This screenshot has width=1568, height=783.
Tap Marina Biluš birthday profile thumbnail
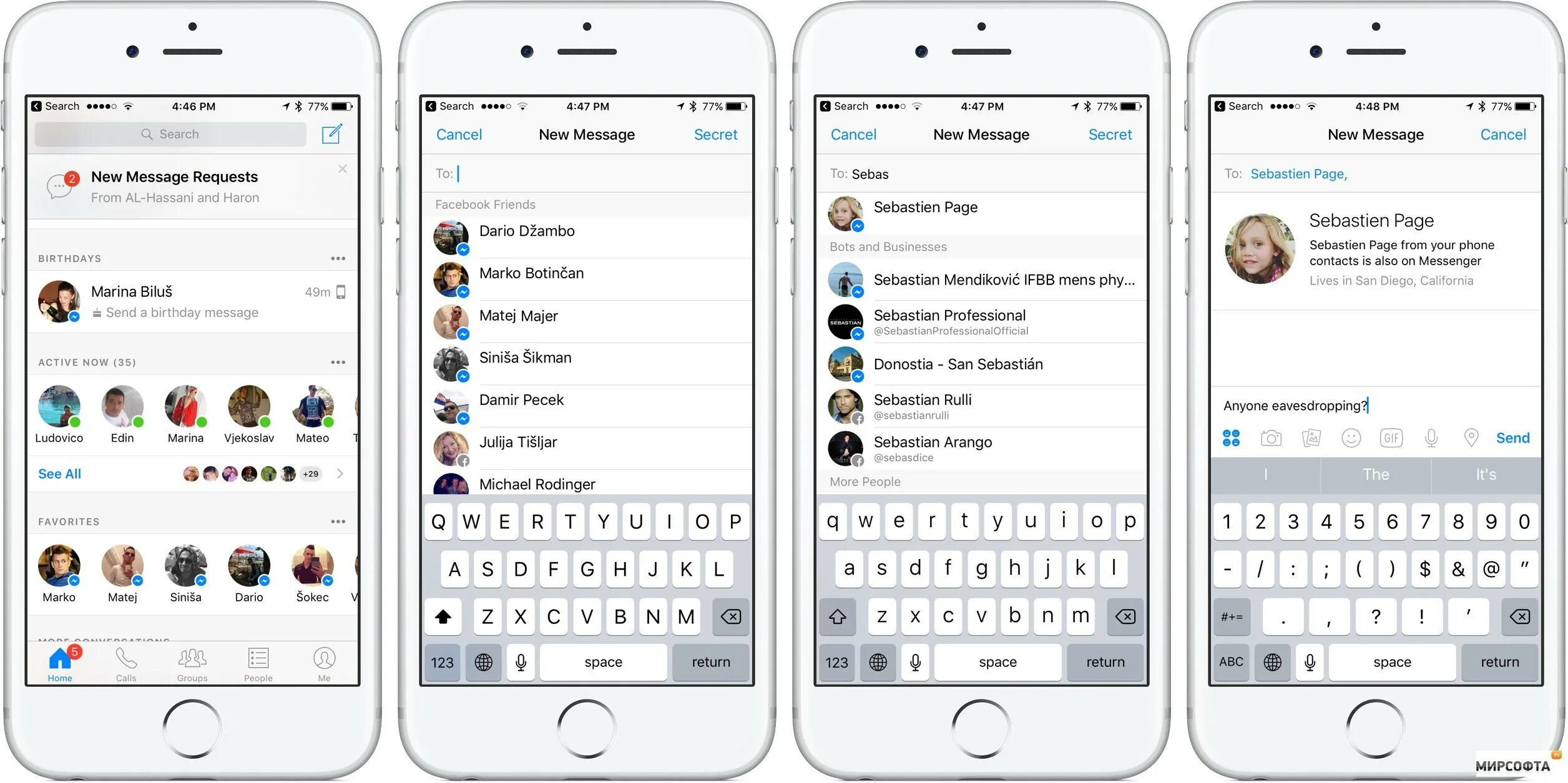click(x=57, y=305)
